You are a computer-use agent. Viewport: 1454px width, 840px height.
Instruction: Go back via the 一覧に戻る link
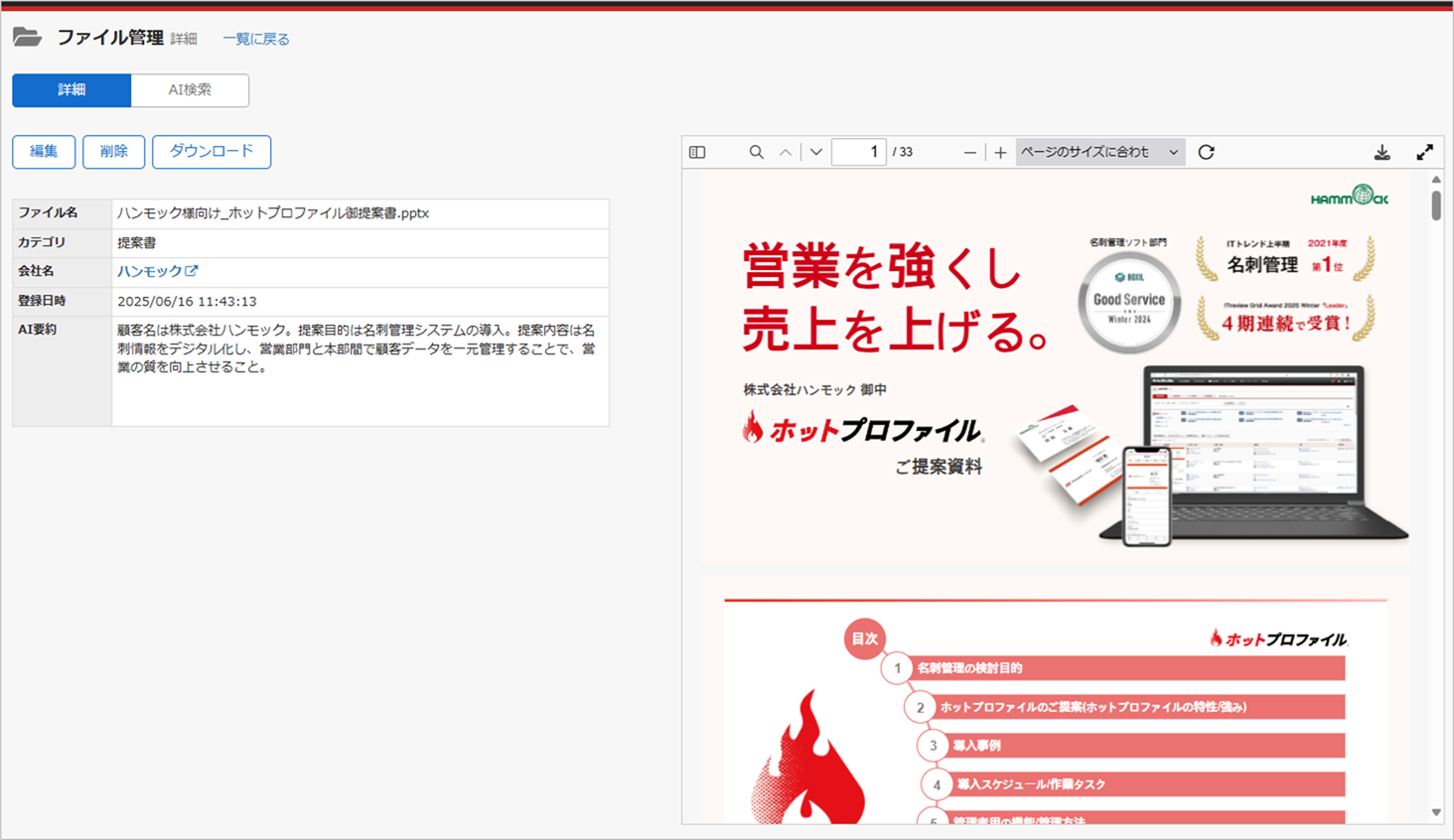point(256,39)
